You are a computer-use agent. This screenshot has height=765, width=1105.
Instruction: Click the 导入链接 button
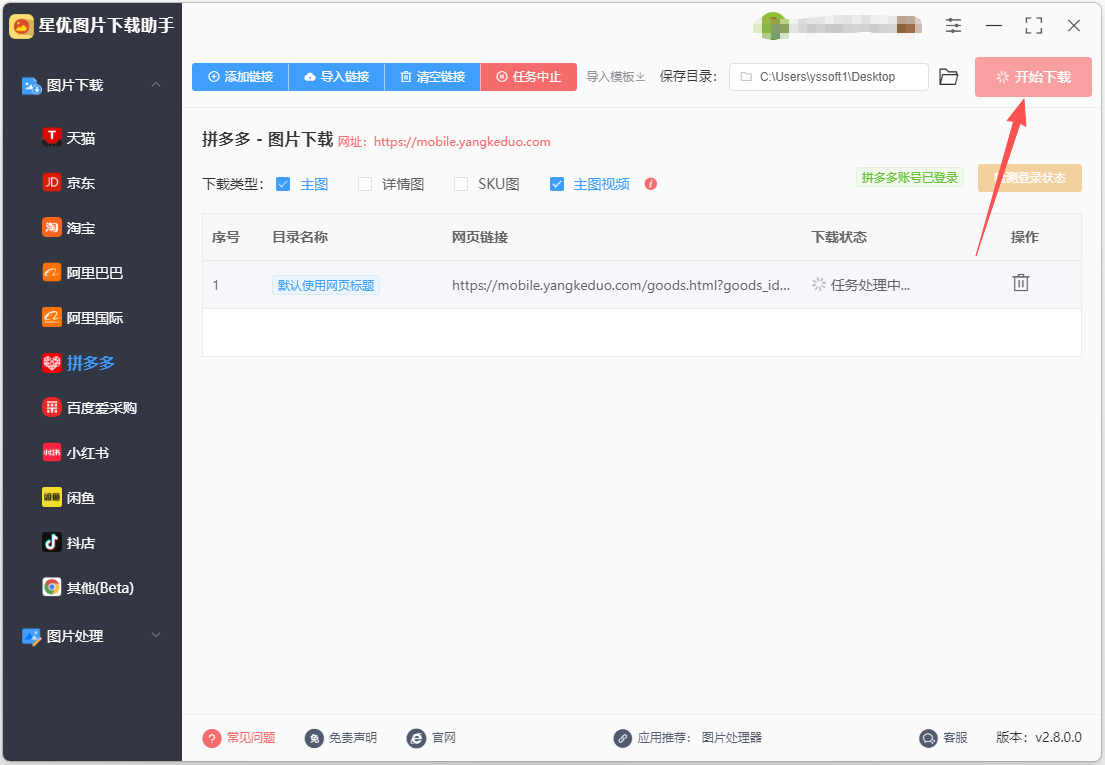point(337,77)
